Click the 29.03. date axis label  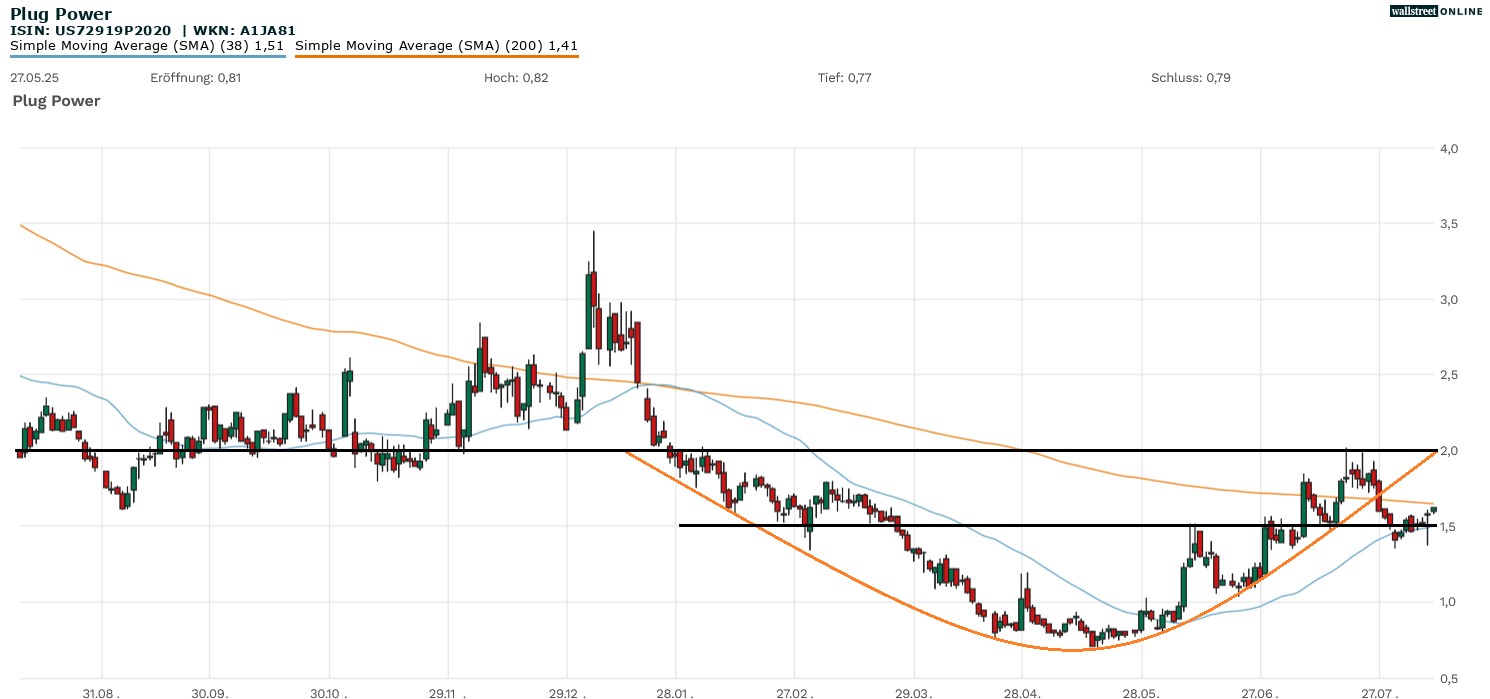click(x=914, y=691)
